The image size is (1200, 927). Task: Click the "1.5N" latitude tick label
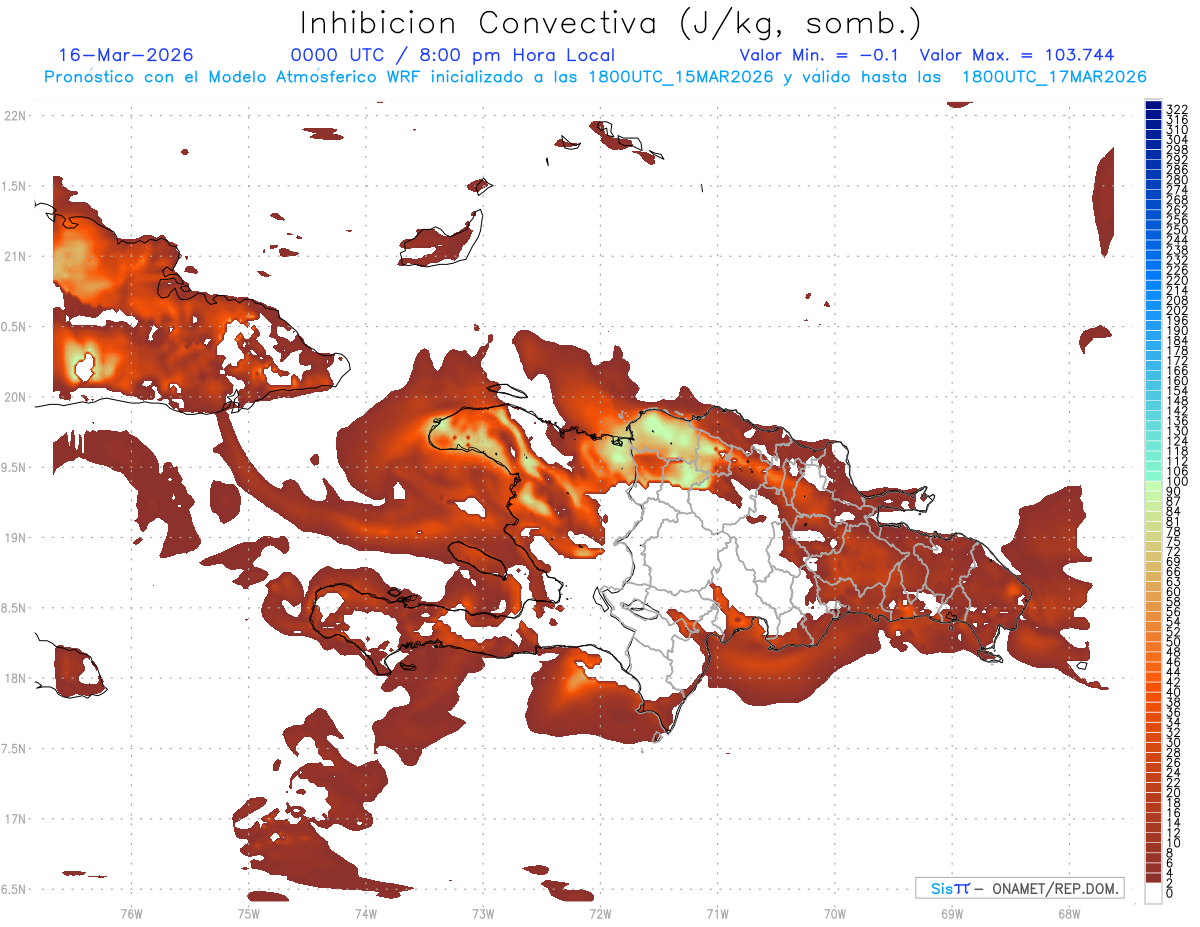tap(15, 186)
